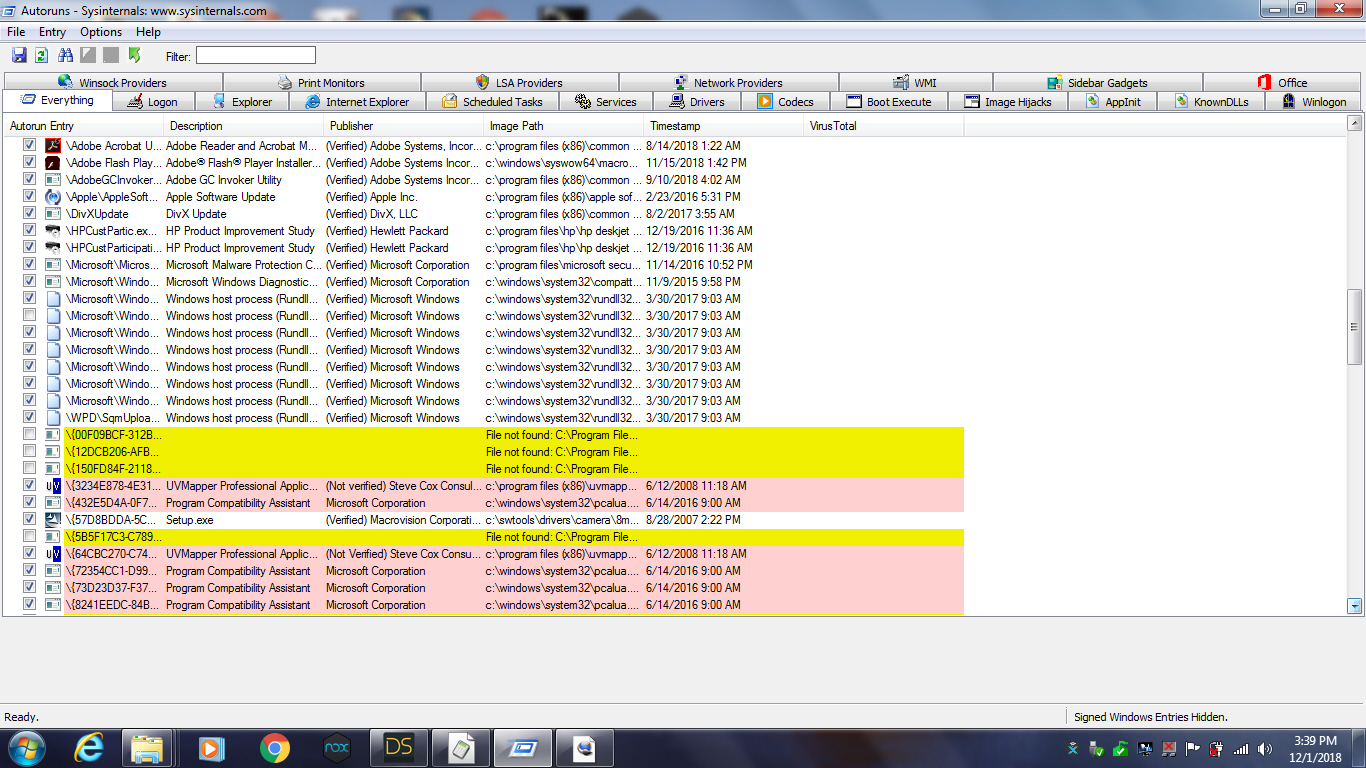Click the Setup.exe row icon
The height and width of the screenshot is (768, 1366).
pyautogui.click(x=53, y=520)
